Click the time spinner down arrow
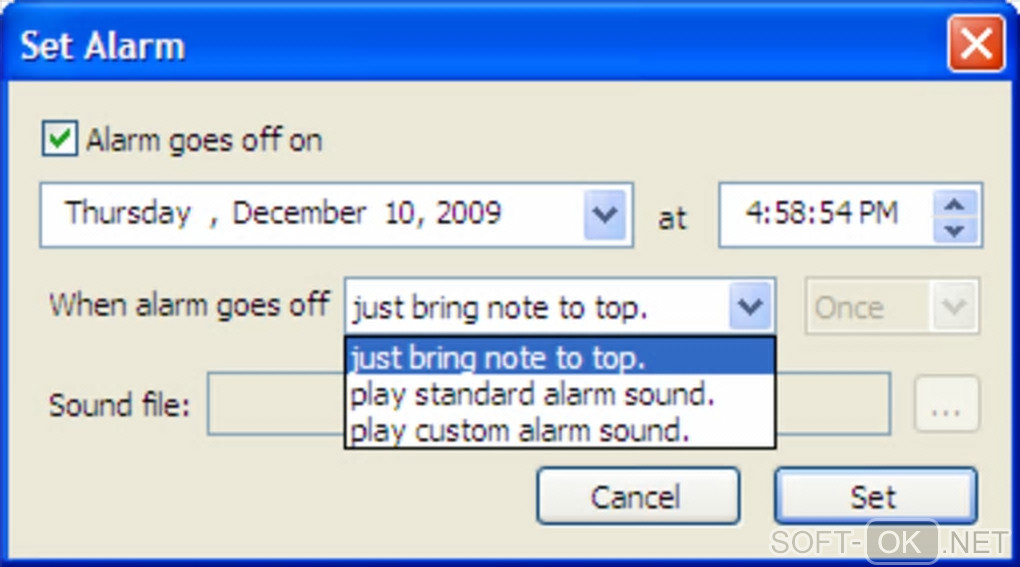 [955, 230]
